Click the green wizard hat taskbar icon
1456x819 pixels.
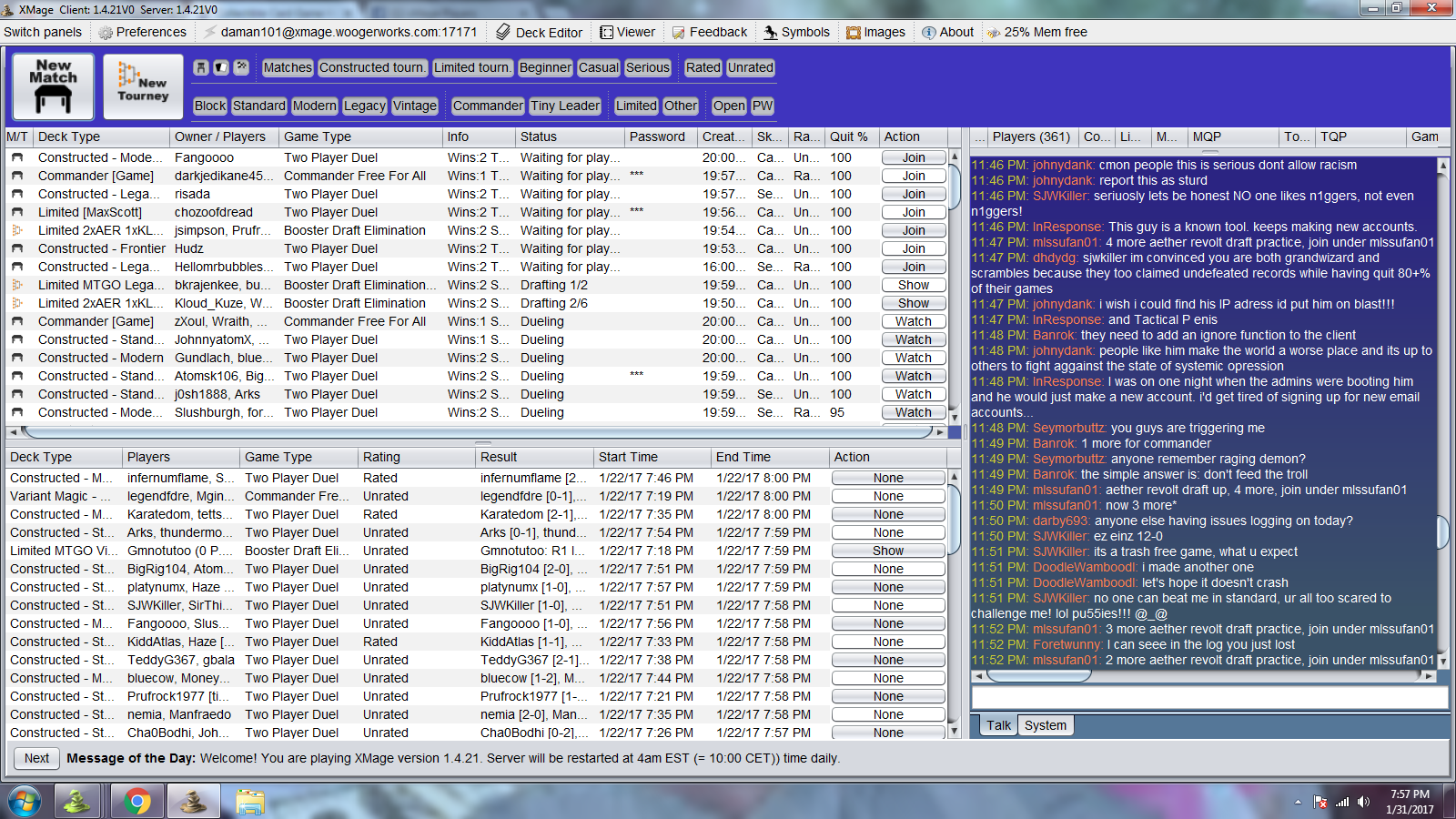[77, 802]
